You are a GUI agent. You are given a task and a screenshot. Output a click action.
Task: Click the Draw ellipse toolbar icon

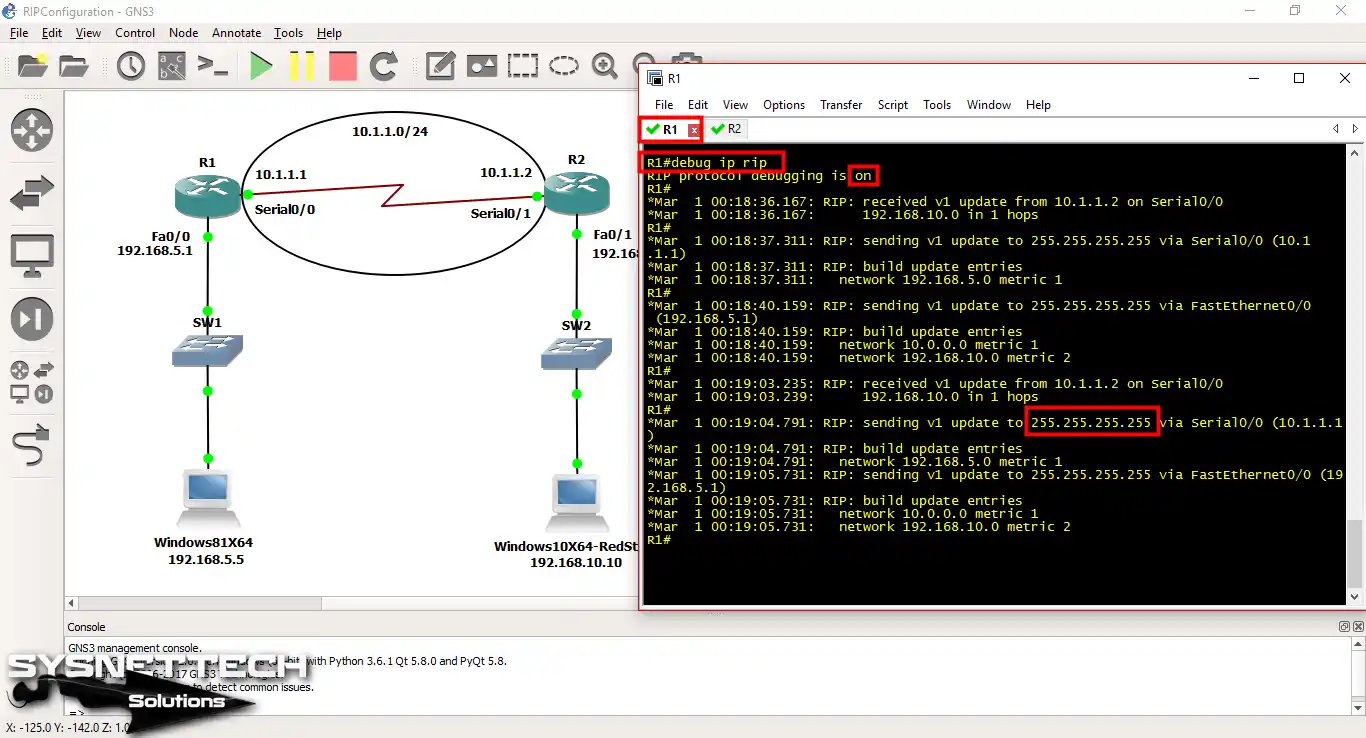(x=563, y=66)
